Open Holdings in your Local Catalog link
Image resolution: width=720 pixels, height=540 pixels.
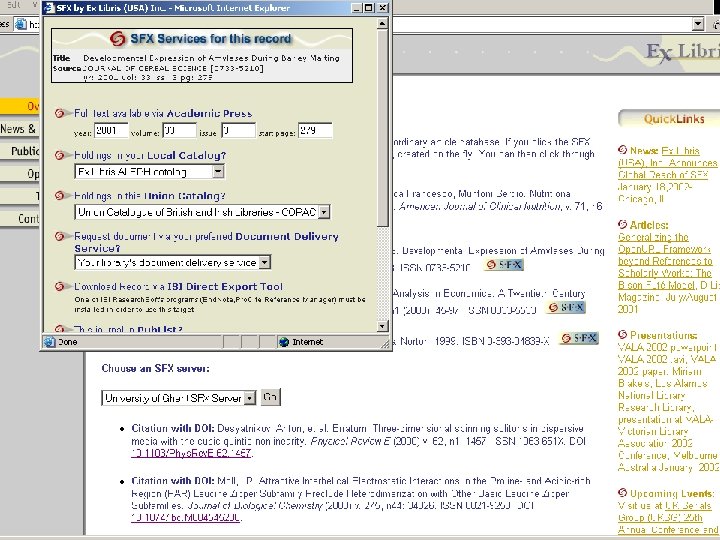[150, 156]
